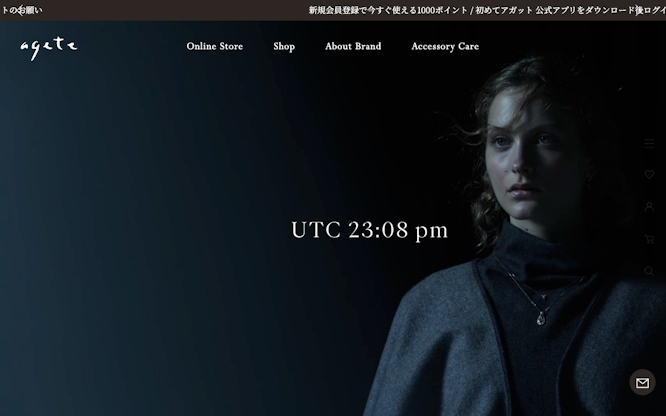Image resolution: width=666 pixels, height=416 pixels.
Task: Click the 1000ポイント announcement text
Action: (487, 10)
